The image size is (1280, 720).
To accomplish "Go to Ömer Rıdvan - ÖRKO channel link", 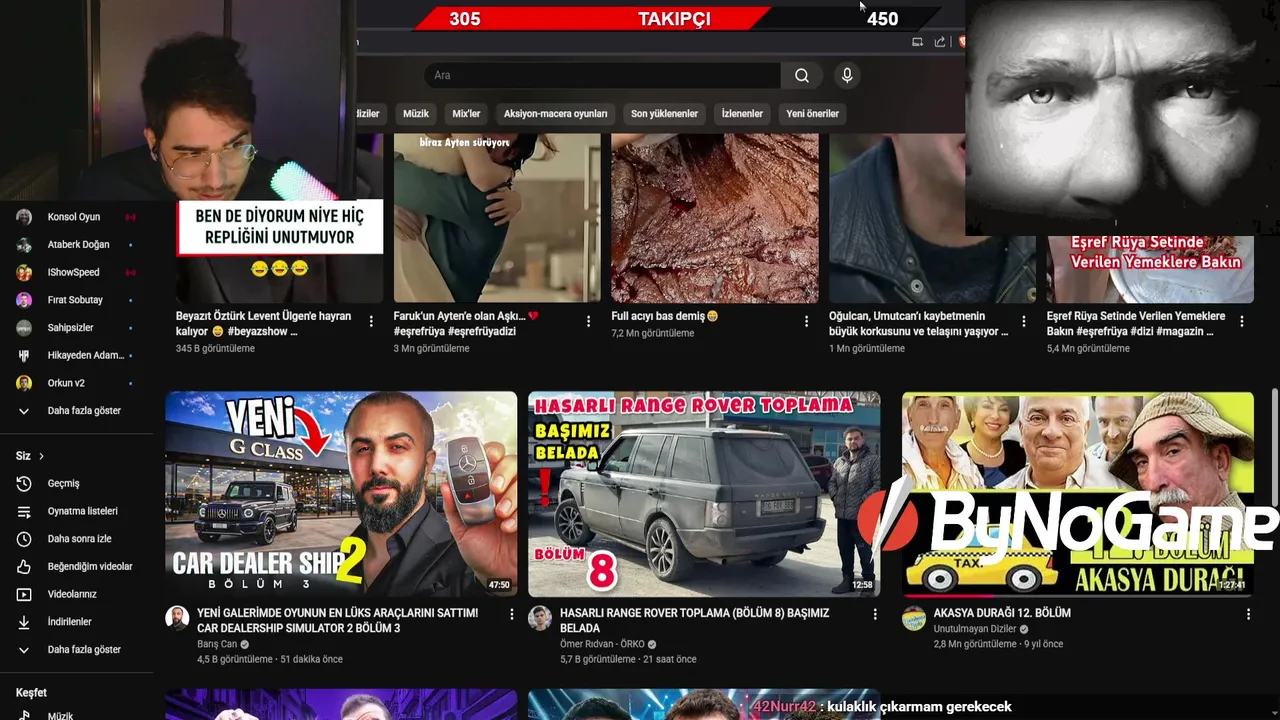I will click(602, 644).
